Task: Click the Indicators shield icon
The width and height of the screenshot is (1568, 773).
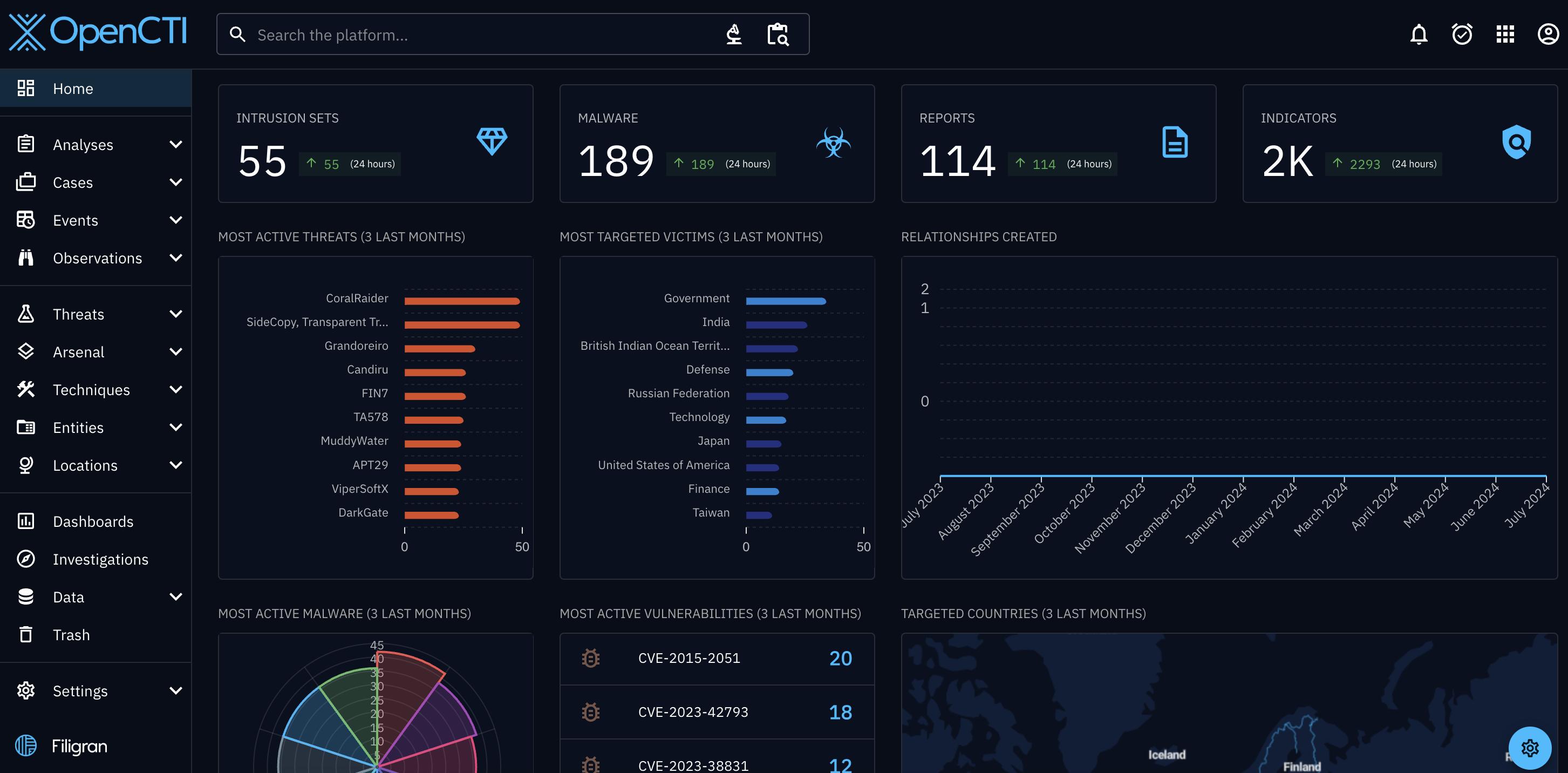Action: point(1516,142)
